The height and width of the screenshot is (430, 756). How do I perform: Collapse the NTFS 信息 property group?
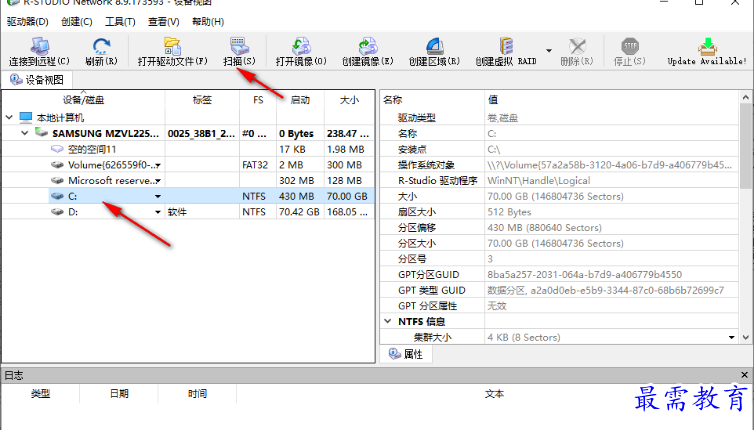tap(388, 321)
